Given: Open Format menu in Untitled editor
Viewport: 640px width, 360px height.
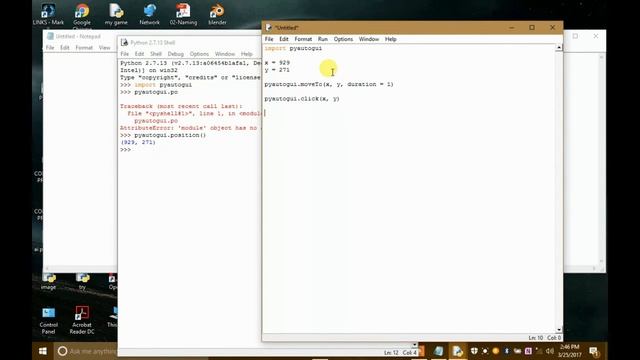Looking at the screenshot, I should click(x=303, y=39).
